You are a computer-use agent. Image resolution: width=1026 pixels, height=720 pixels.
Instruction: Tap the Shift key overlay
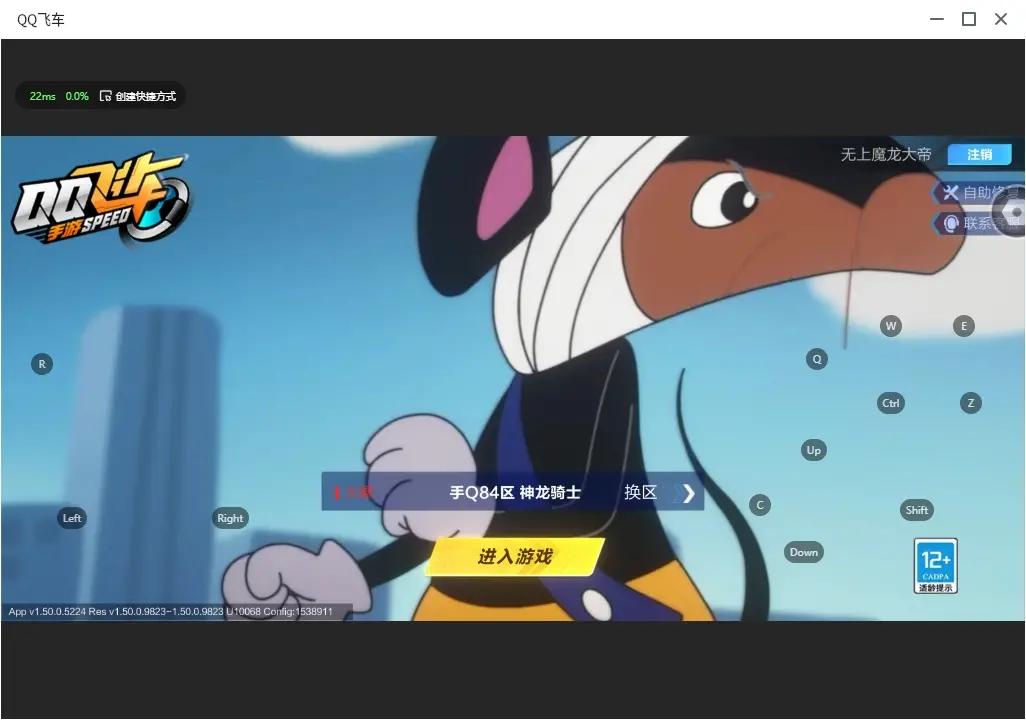[917, 510]
